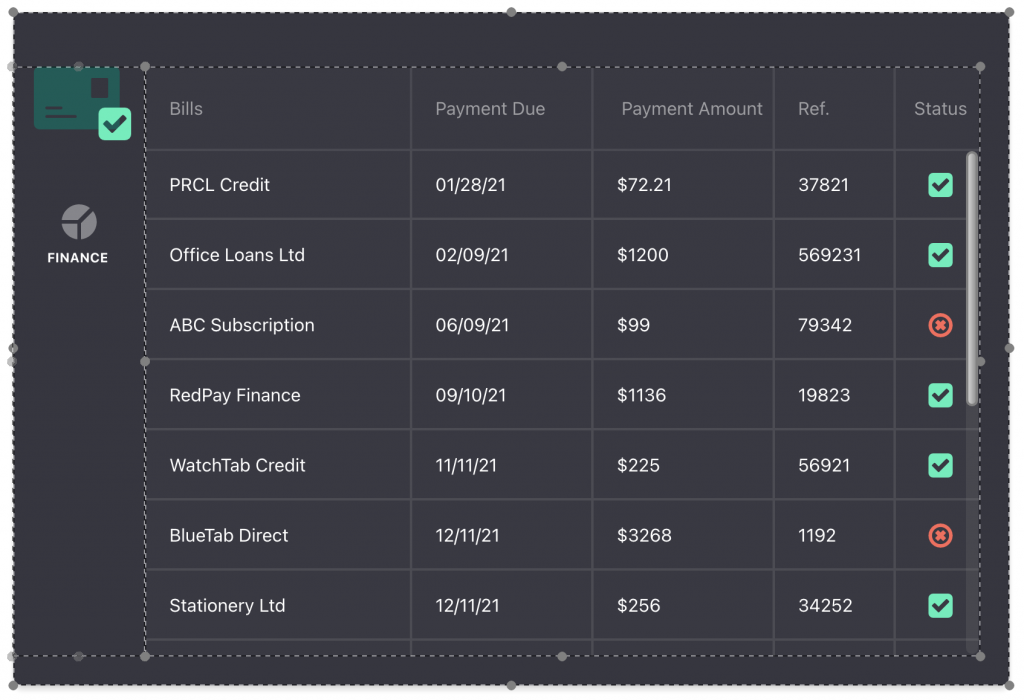Click the Status column header
Image resolution: width=1024 pixels, height=700 pixels.
click(x=940, y=109)
